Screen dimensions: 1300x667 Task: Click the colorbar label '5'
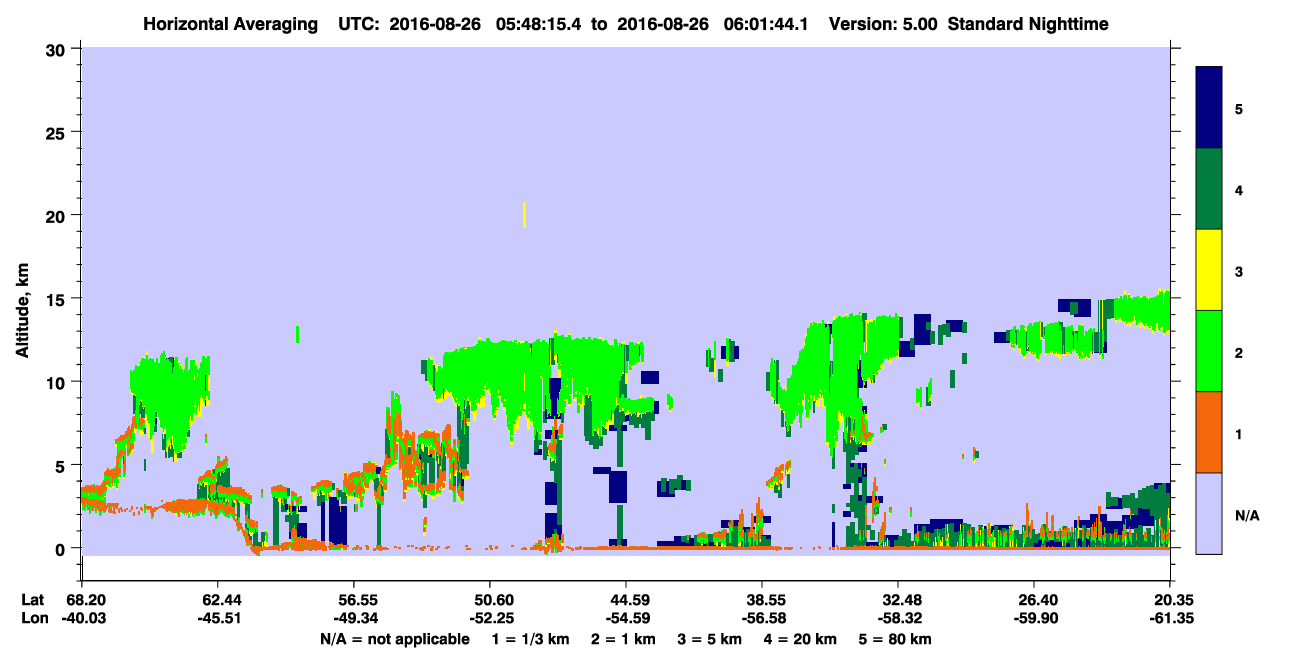point(1239,108)
